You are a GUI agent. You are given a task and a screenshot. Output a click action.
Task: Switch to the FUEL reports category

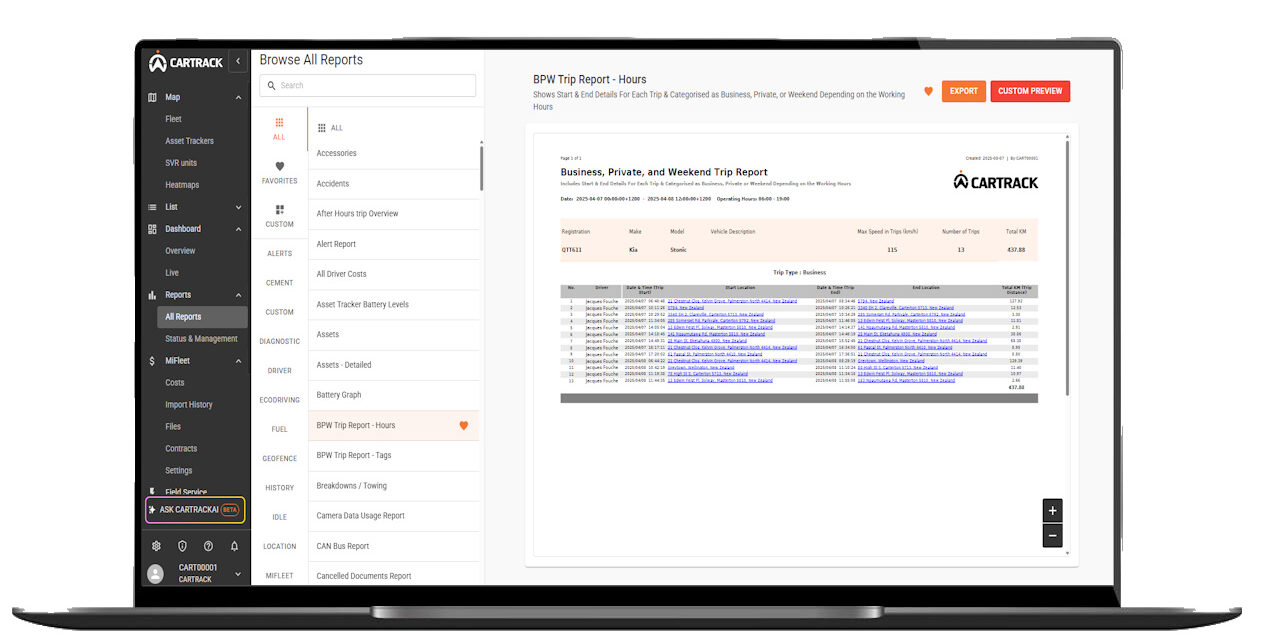(279, 429)
